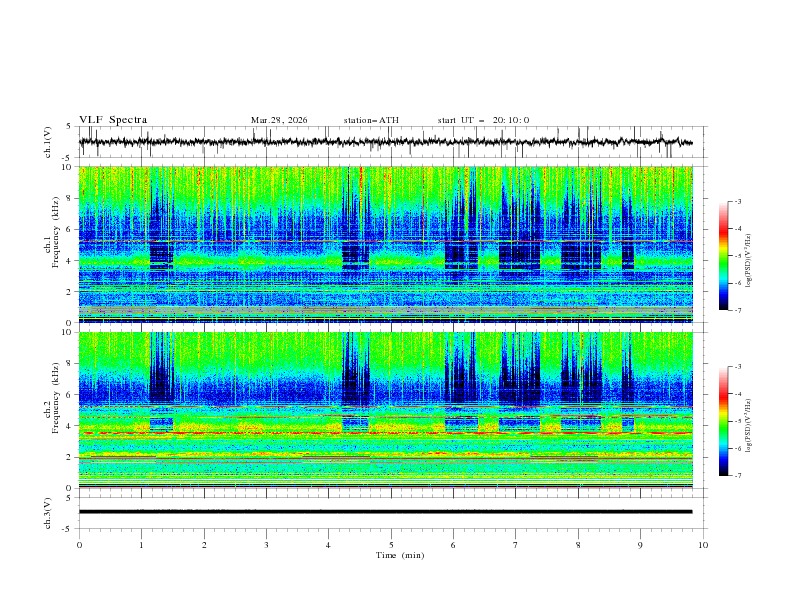This screenshot has width=792, height=612.
Task: Click the ch.1 voltage waveform trace
Action: pos(385,142)
